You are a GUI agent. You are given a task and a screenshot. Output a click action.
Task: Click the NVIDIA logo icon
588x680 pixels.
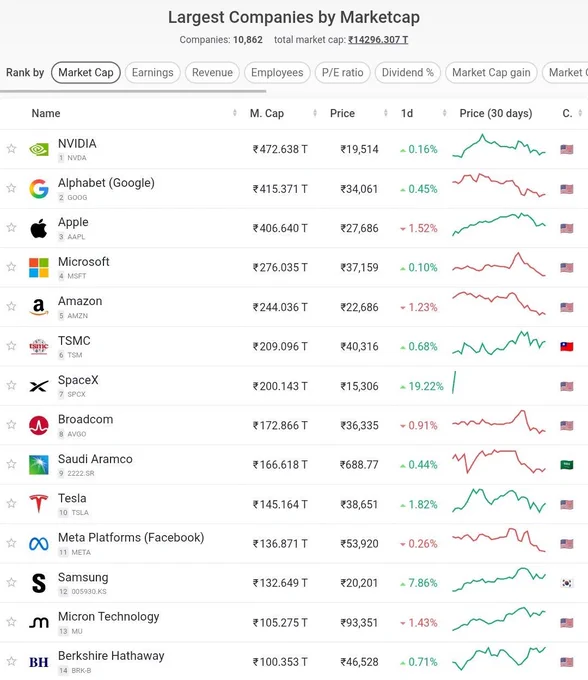click(39, 150)
